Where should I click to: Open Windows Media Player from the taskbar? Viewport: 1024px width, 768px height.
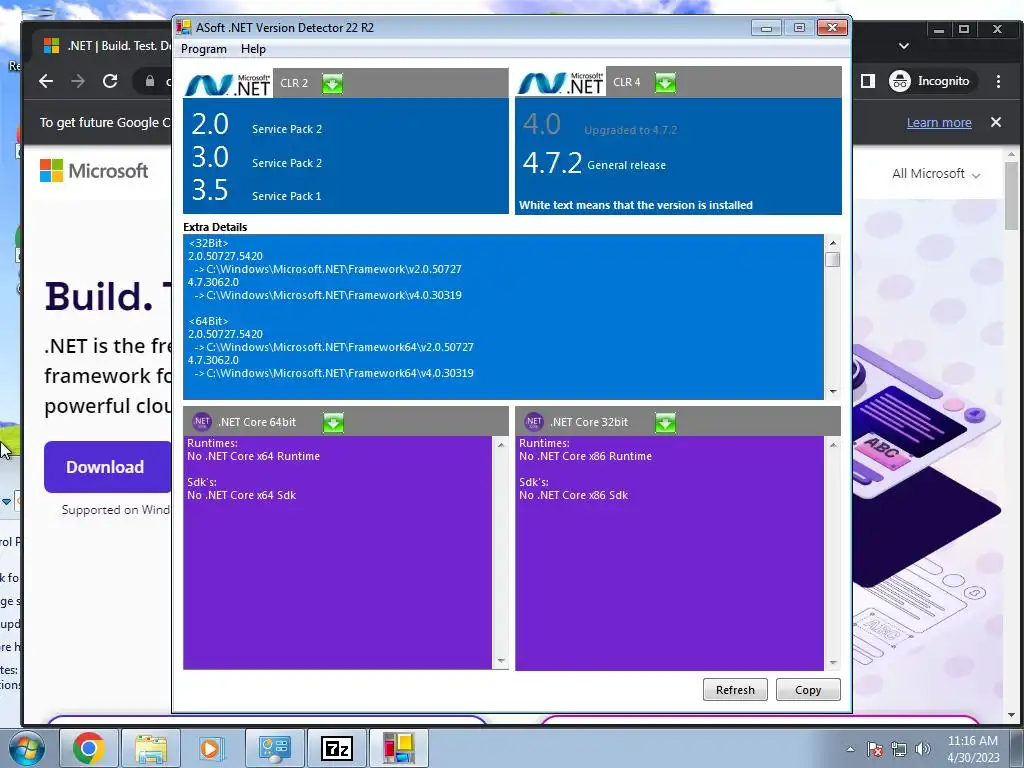(212, 748)
